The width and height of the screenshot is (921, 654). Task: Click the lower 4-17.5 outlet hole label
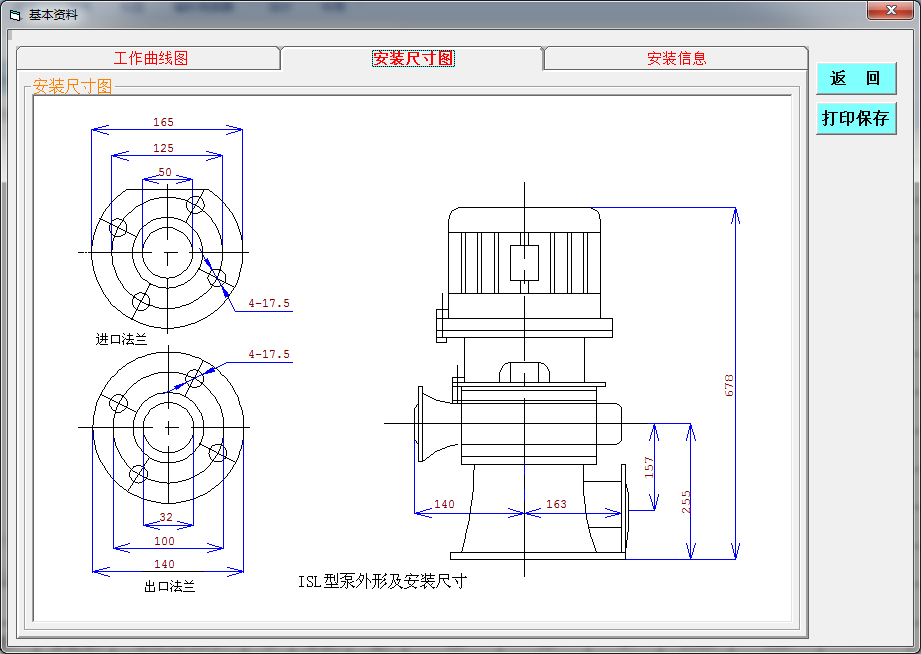coord(269,354)
